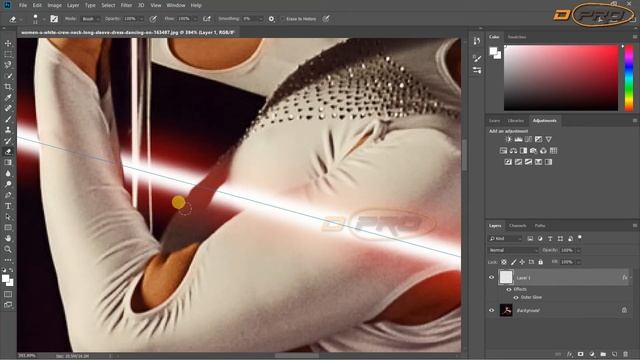Open the Window menu
The width and height of the screenshot is (640, 360).
click(176, 5)
